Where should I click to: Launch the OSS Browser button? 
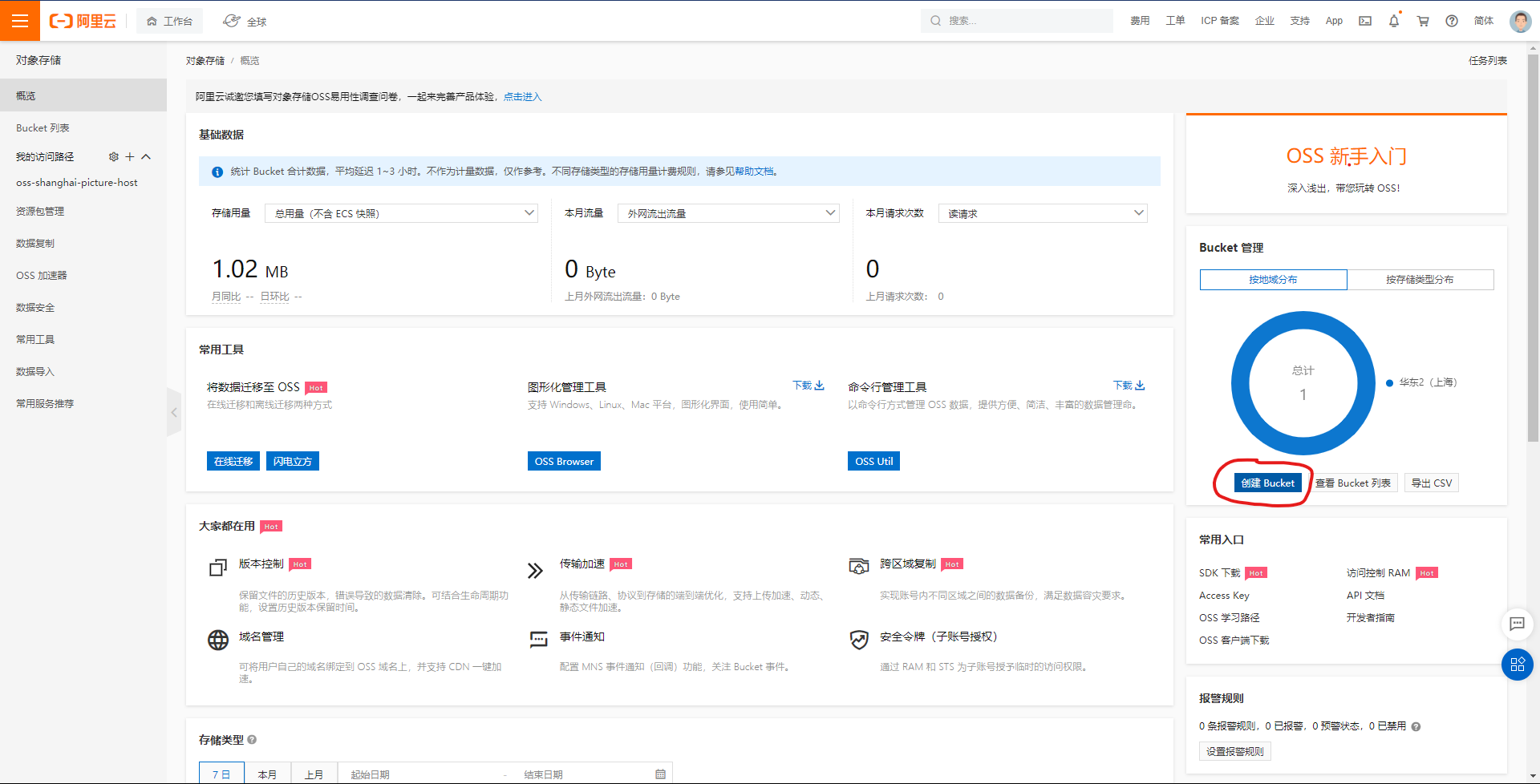pos(564,462)
